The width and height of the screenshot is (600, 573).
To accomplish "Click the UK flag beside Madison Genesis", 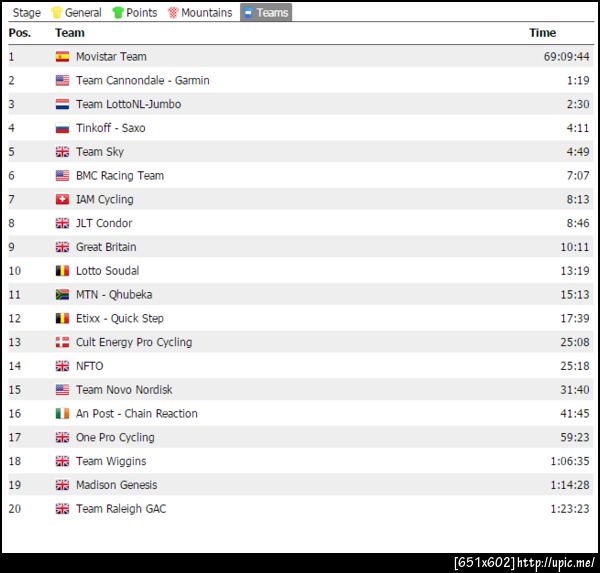I will click(62, 485).
